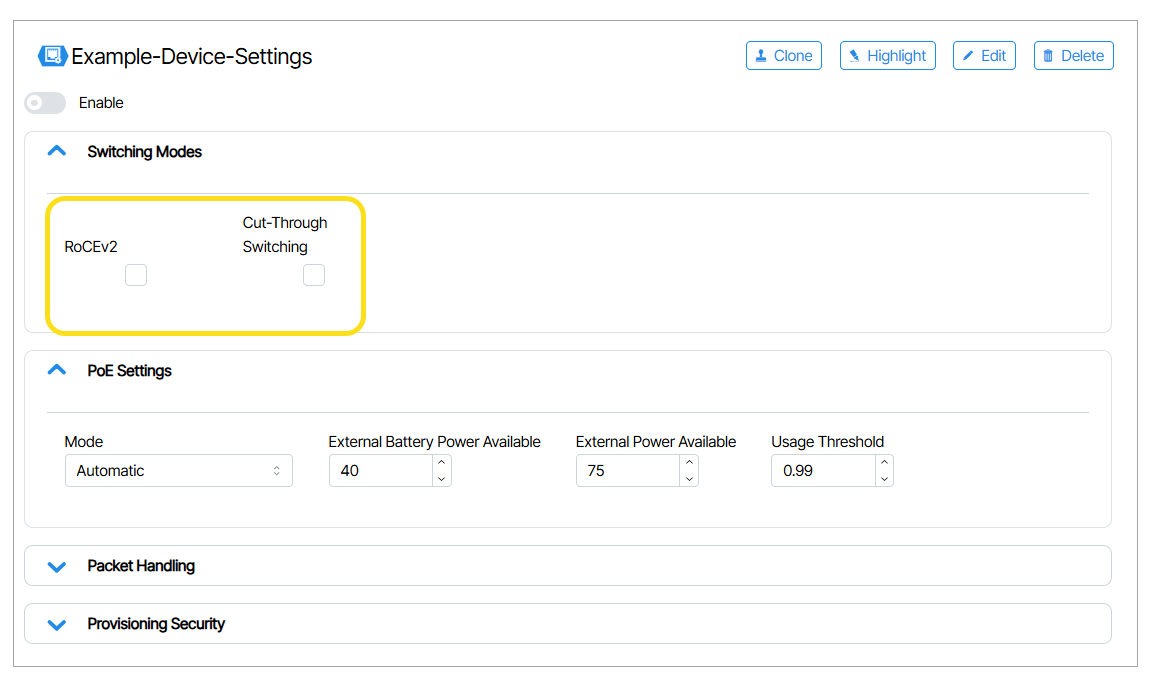
Task: Increase External Battery Power Available value
Action: coord(441,463)
